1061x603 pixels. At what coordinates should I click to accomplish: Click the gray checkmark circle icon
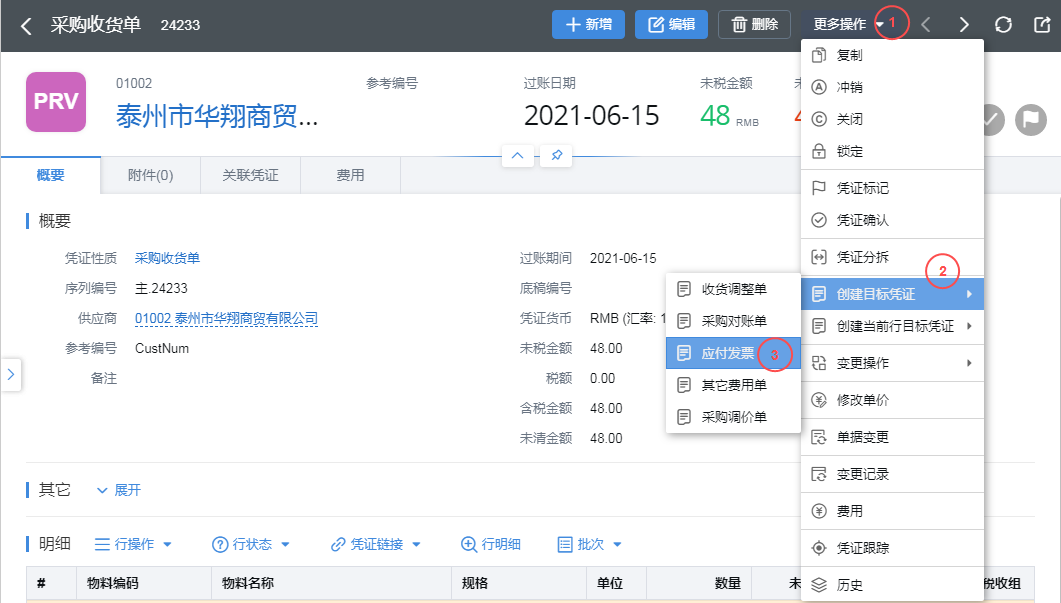990,119
